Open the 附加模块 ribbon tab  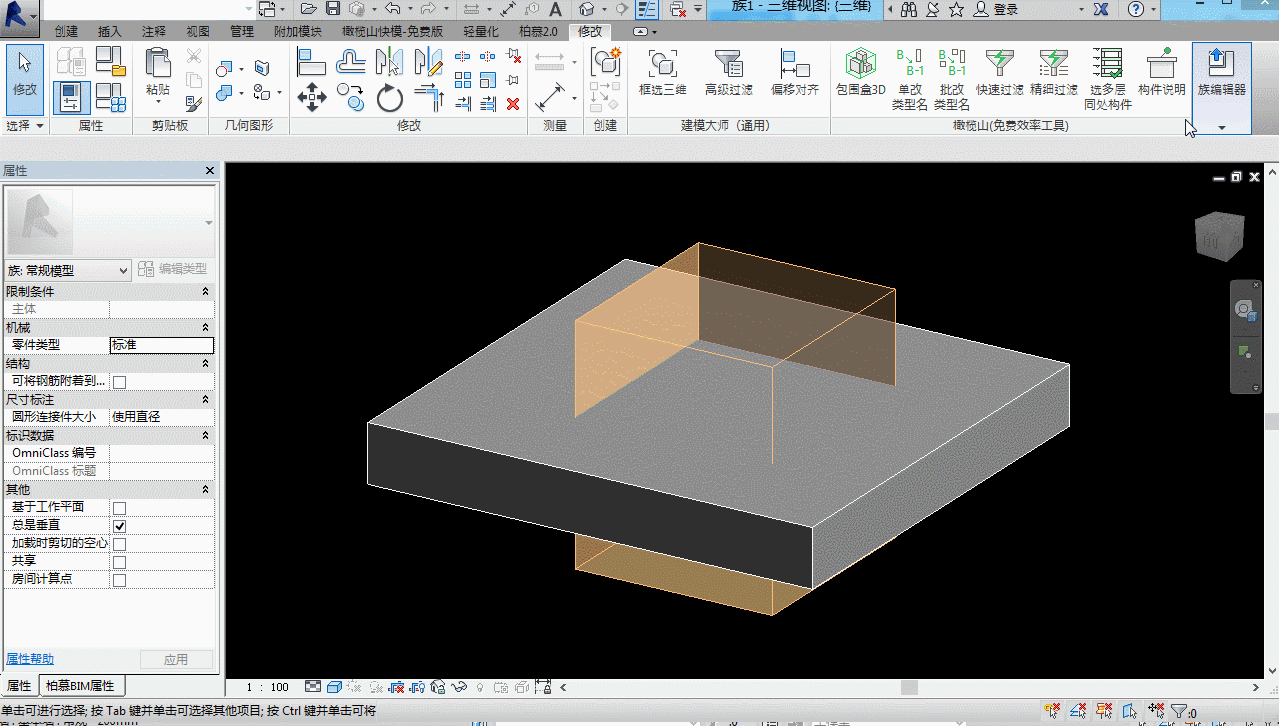[x=297, y=31]
